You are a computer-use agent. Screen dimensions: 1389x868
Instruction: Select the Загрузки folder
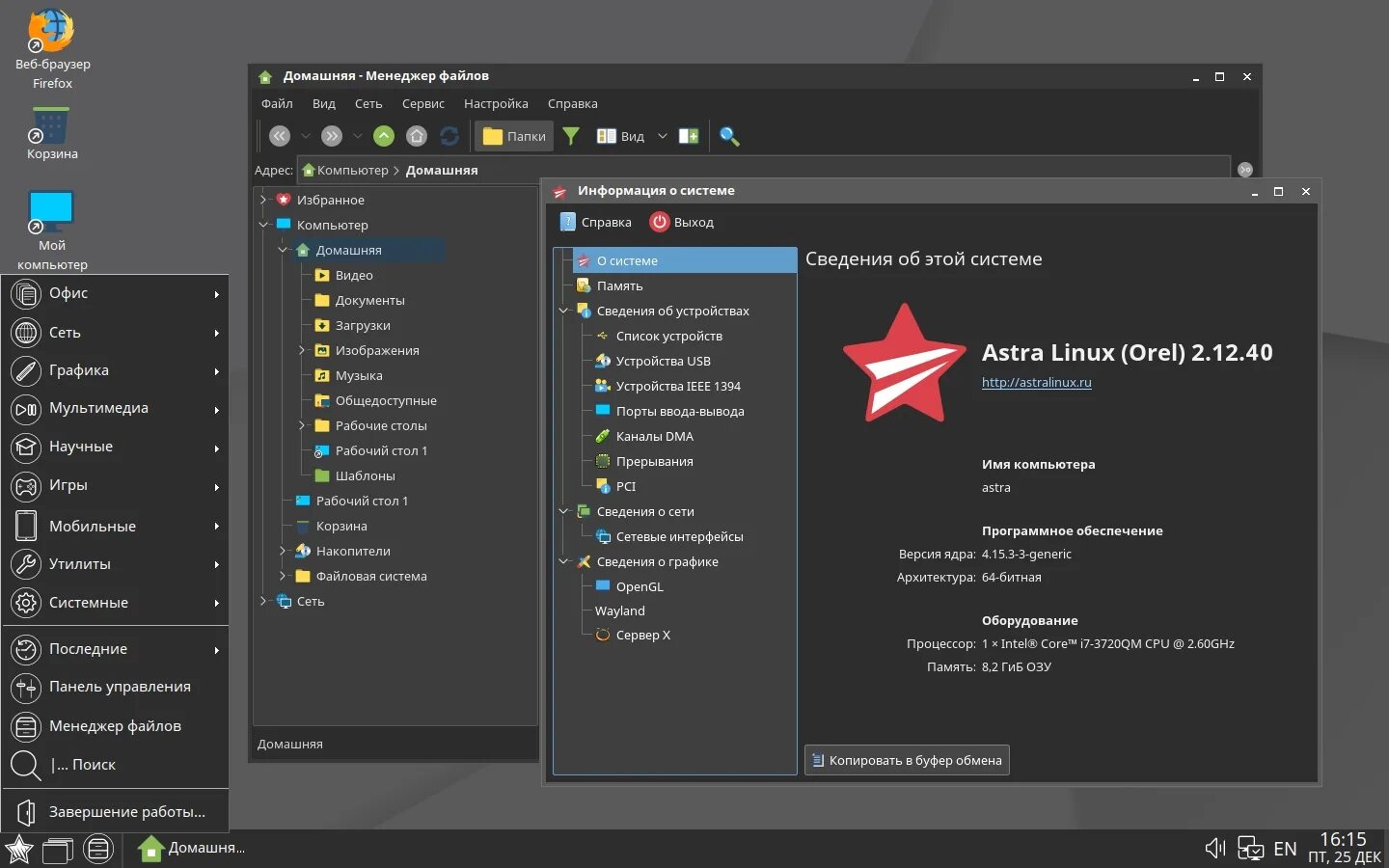[363, 325]
